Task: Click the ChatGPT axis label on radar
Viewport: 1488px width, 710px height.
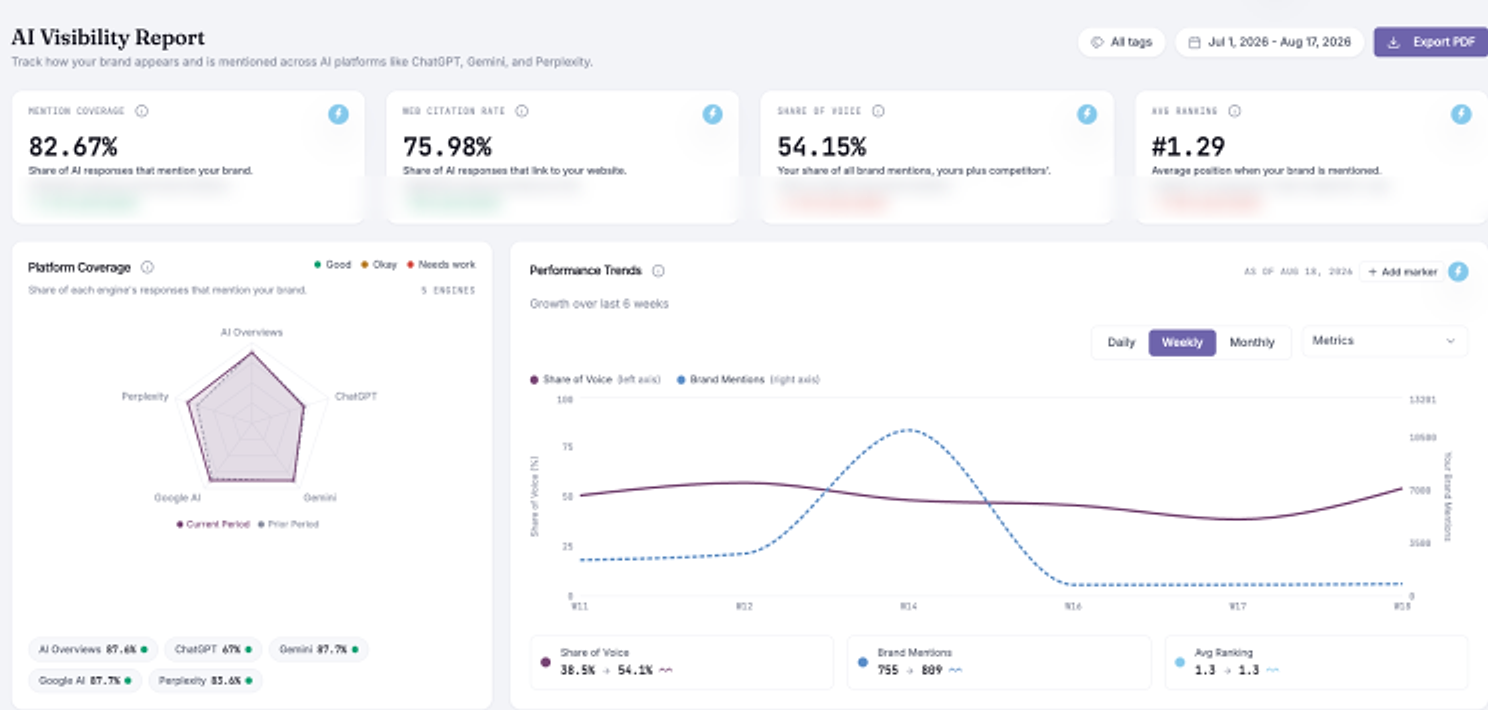Action: 356,396
